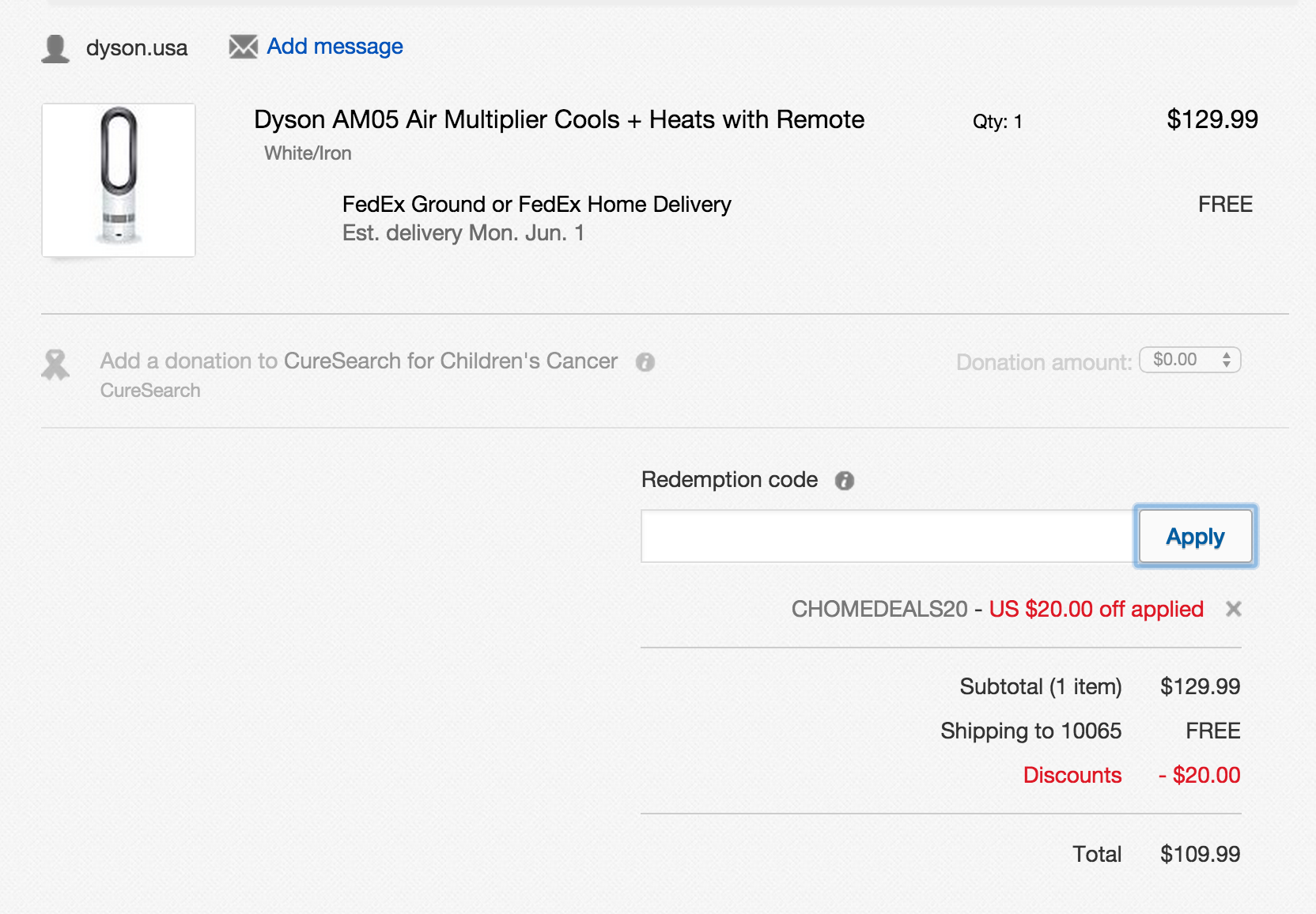Click the seller profile icon beside dyson.usa
This screenshot has width=1316, height=914.
point(55,48)
